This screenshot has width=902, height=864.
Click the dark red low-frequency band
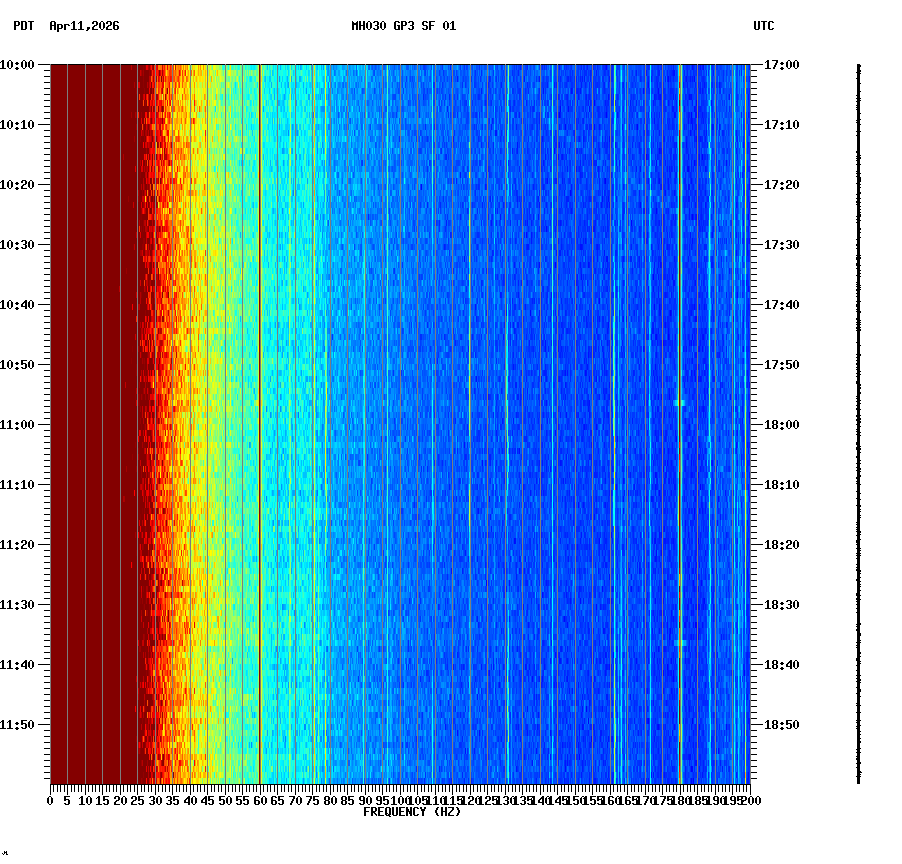[95, 400]
